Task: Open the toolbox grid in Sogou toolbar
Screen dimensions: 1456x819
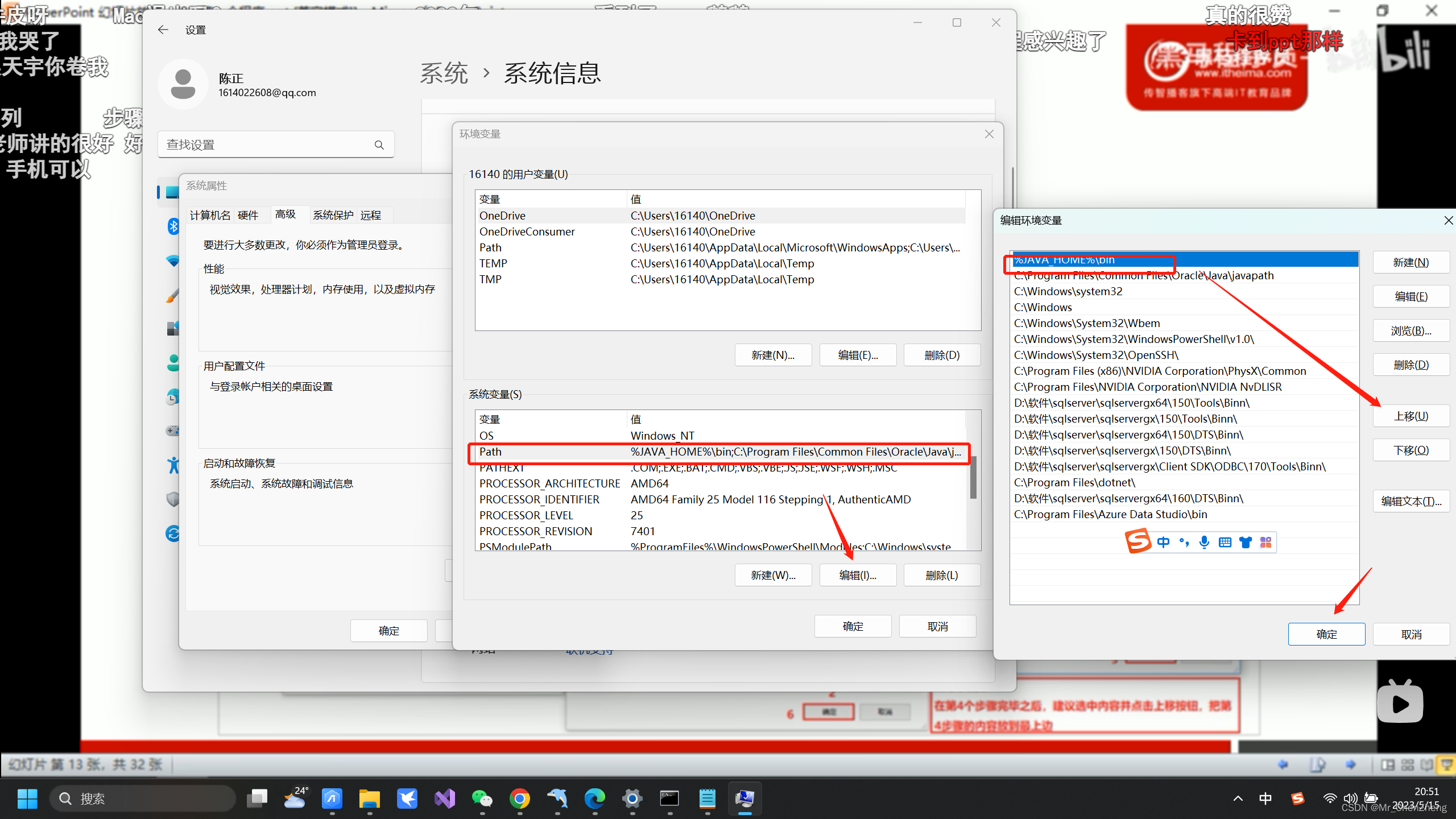Action: (1265, 542)
